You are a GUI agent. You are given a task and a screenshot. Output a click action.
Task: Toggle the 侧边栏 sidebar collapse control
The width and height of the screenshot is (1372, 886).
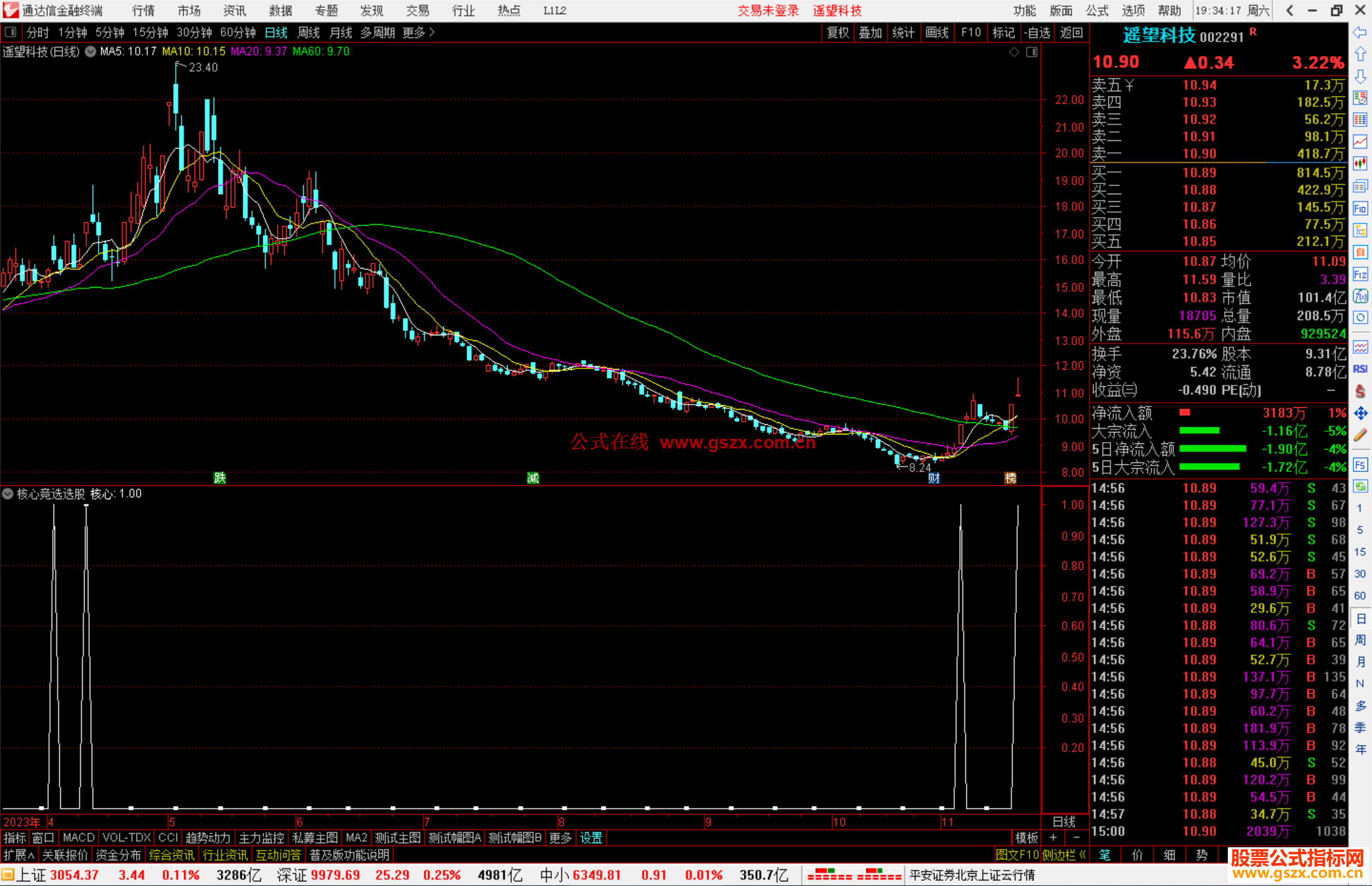tap(1064, 855)
